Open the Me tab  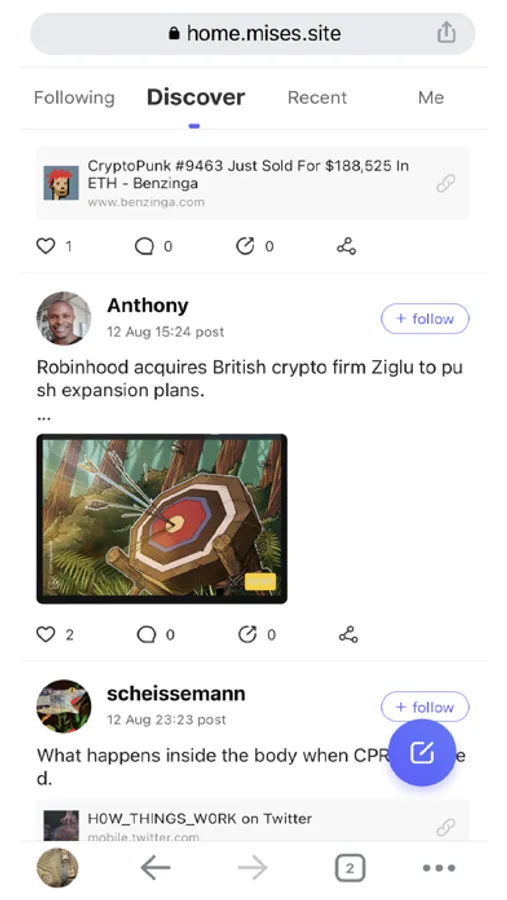pos(431,98)
